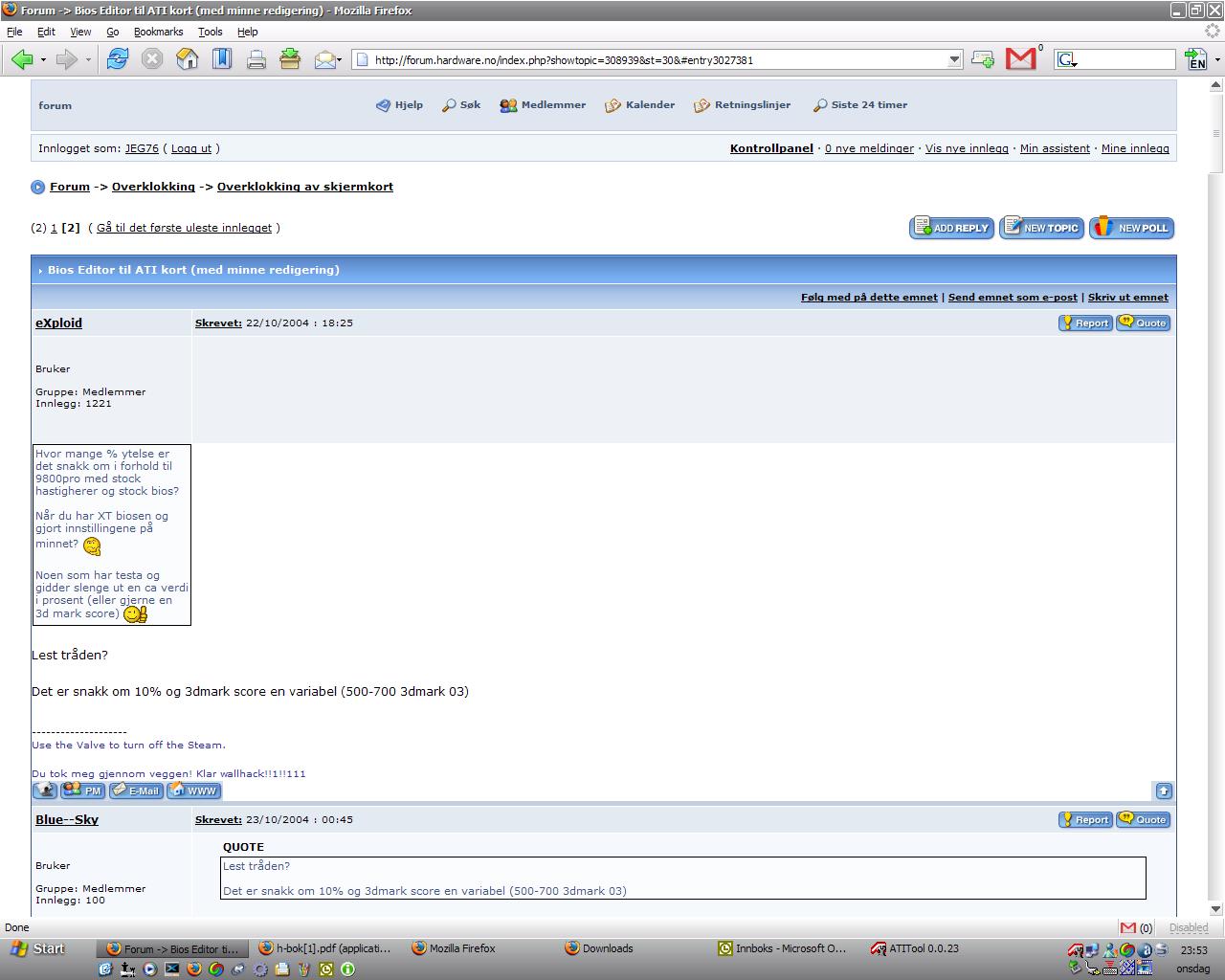Click the go-to-top arrow icon in post

pos(1164,791)
